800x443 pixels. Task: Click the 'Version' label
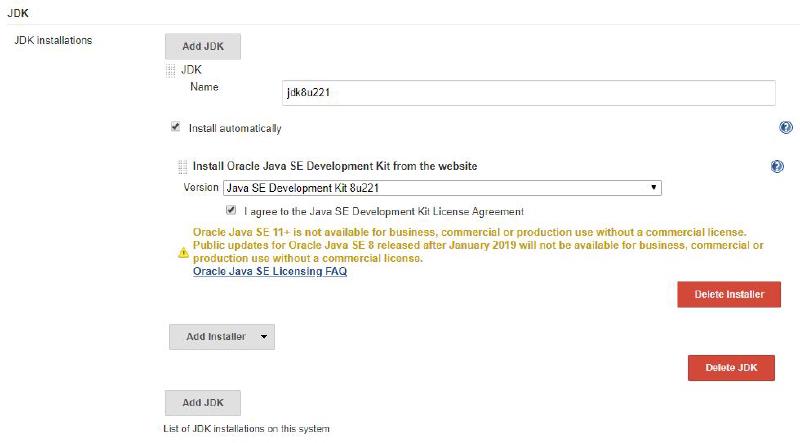[201, 187]
